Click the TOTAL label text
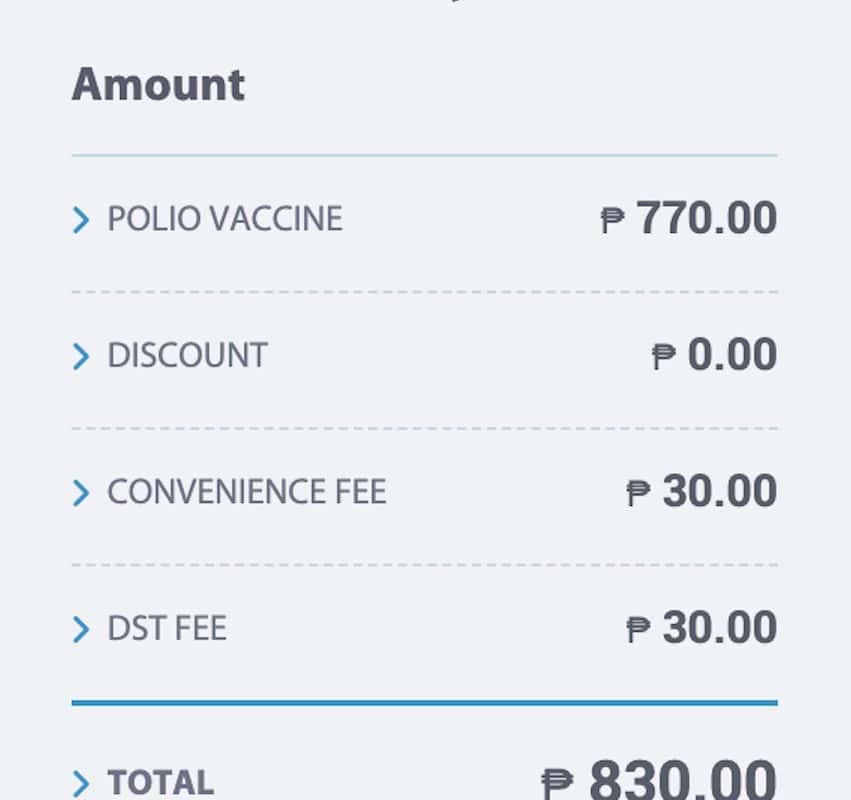851x800 pixels. 160,783
